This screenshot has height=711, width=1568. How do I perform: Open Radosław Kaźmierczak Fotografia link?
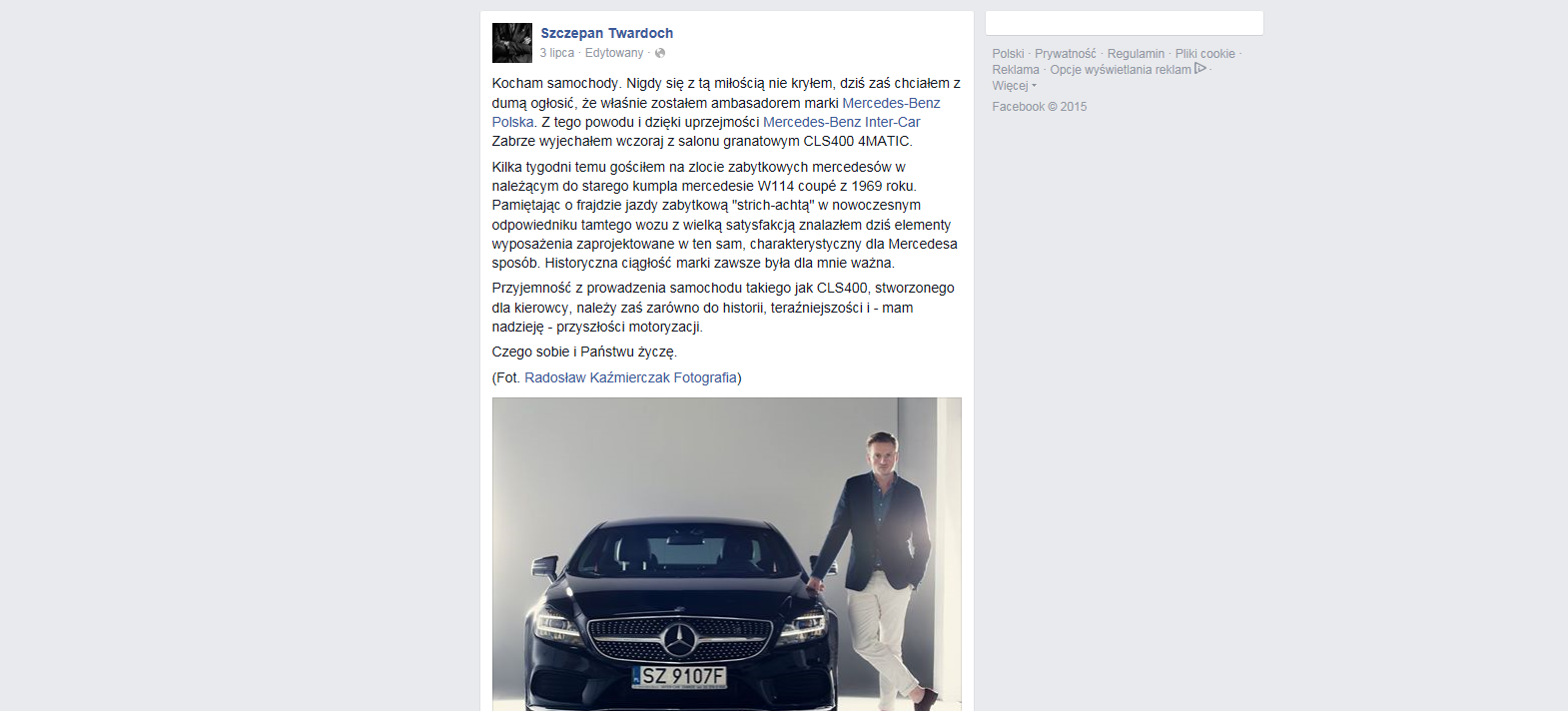(630, 377)
